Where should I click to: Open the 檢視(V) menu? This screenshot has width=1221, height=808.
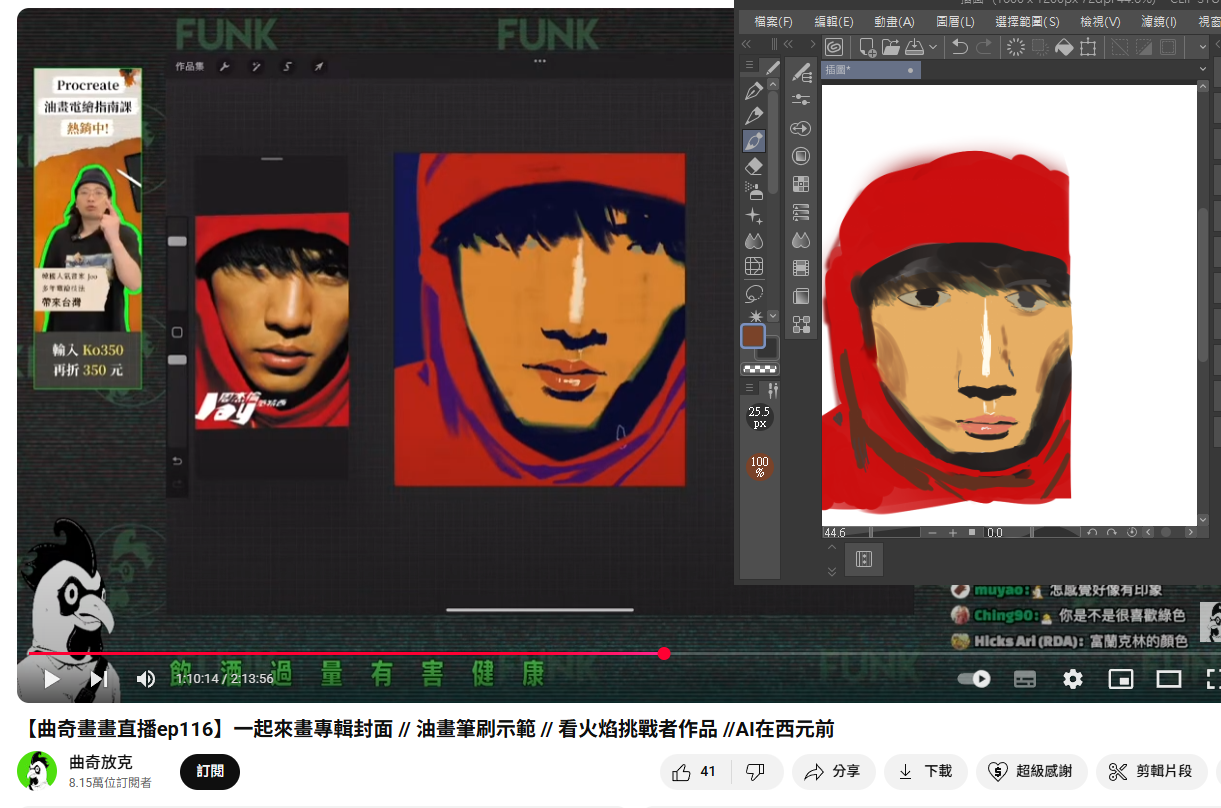tap(1100, 21)
